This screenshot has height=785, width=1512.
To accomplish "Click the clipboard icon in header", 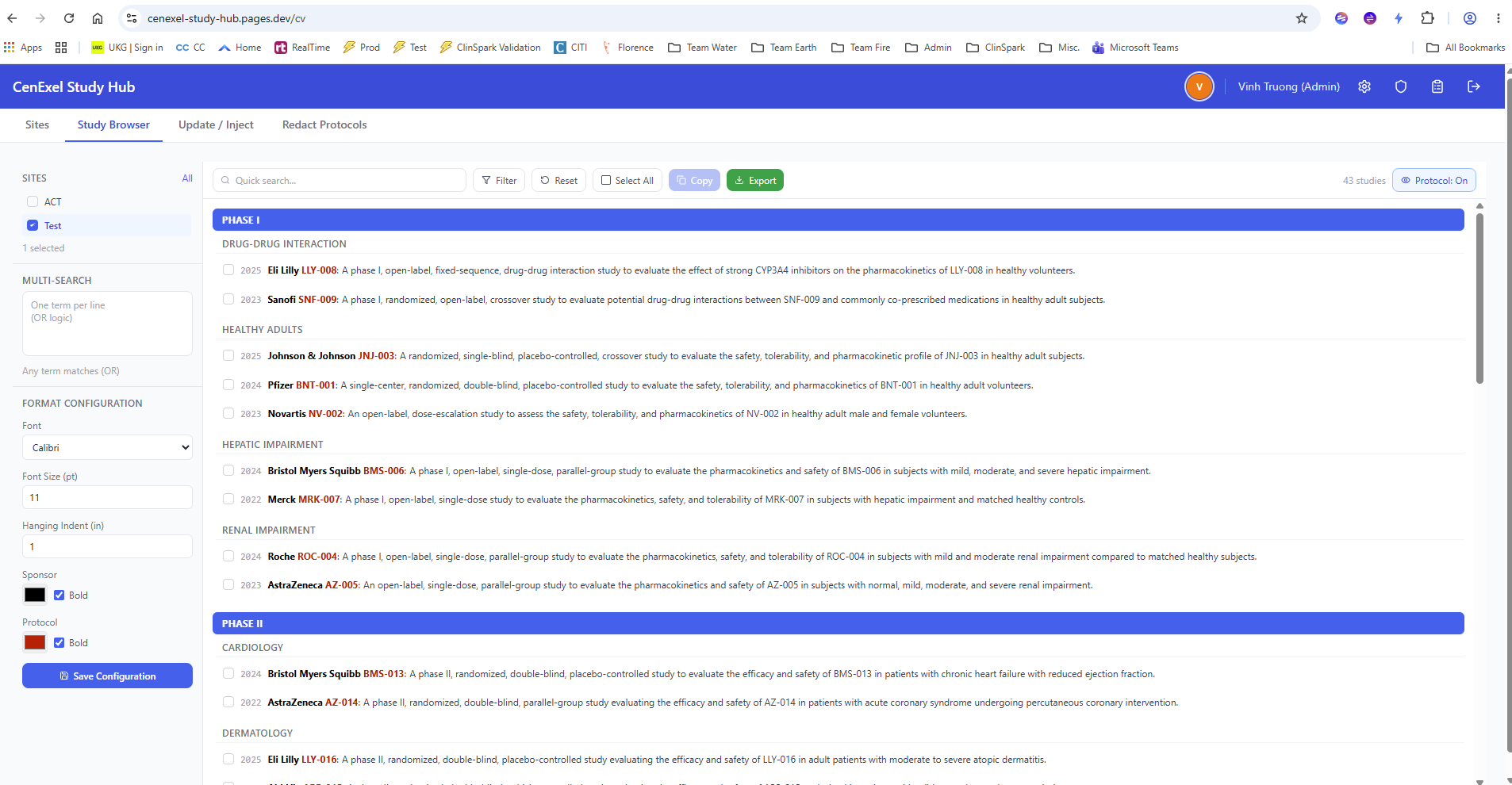I will tap(1437, 86).
